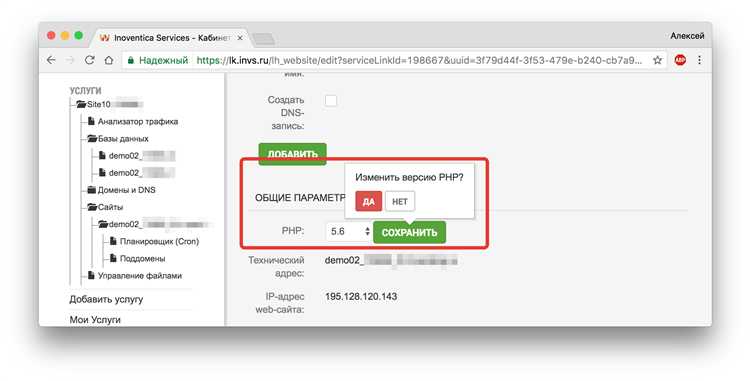
Task: Open first demo02 database entry
Action: click(x=142, y=156)
